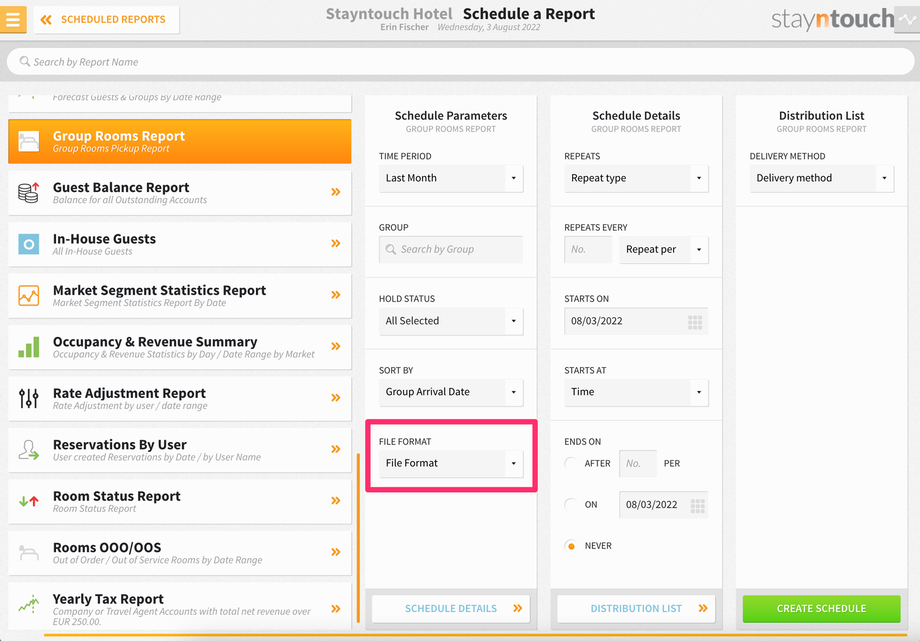The height and width of the screenshot is (641, 920).
Task: Click the activity pulse icon at top right
Action: click(x=907, y=19)
